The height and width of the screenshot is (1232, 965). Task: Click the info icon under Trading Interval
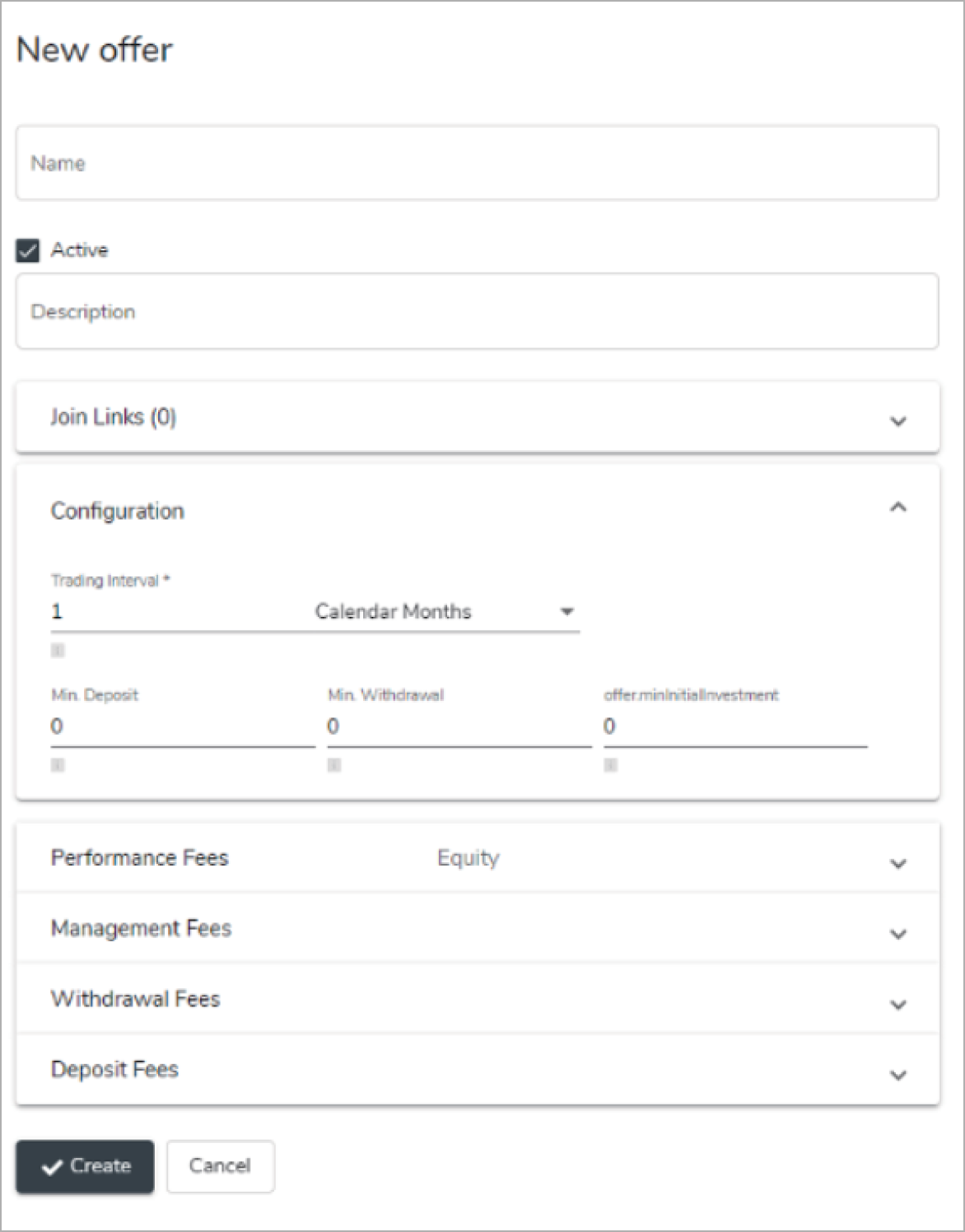[x=58, y=651]
